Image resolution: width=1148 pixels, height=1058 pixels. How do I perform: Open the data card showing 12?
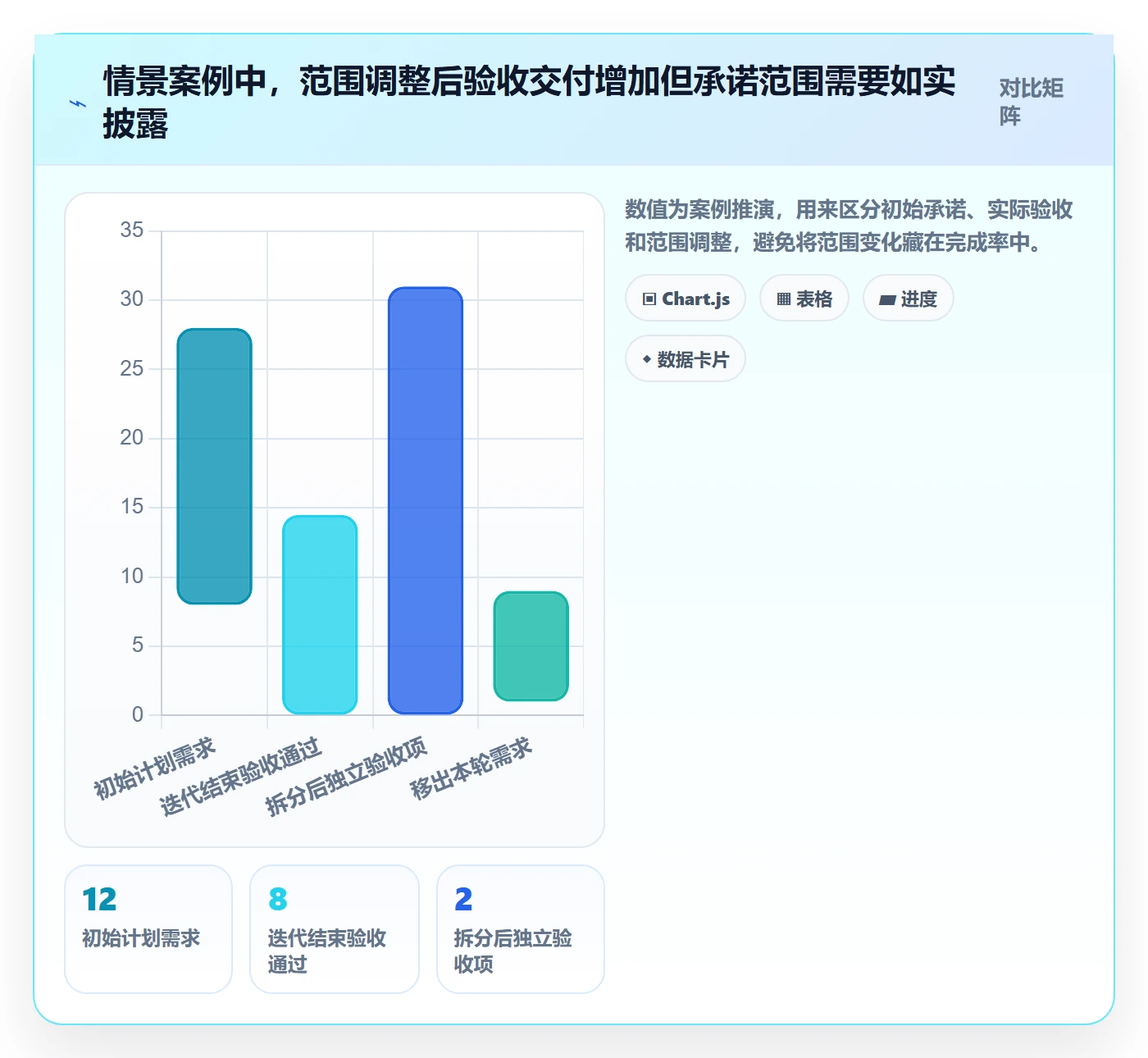pyautogui.click(x=148, y=929)
